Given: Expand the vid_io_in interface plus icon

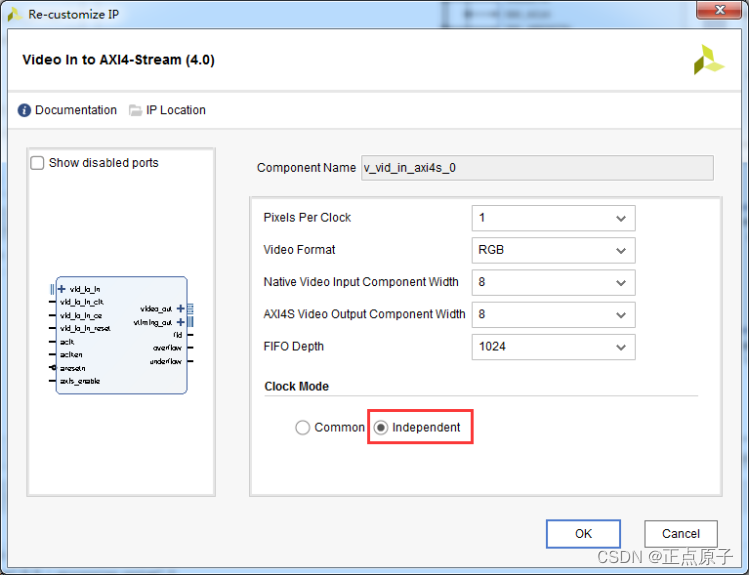Looking at the screenshot, I should [62, 289].
